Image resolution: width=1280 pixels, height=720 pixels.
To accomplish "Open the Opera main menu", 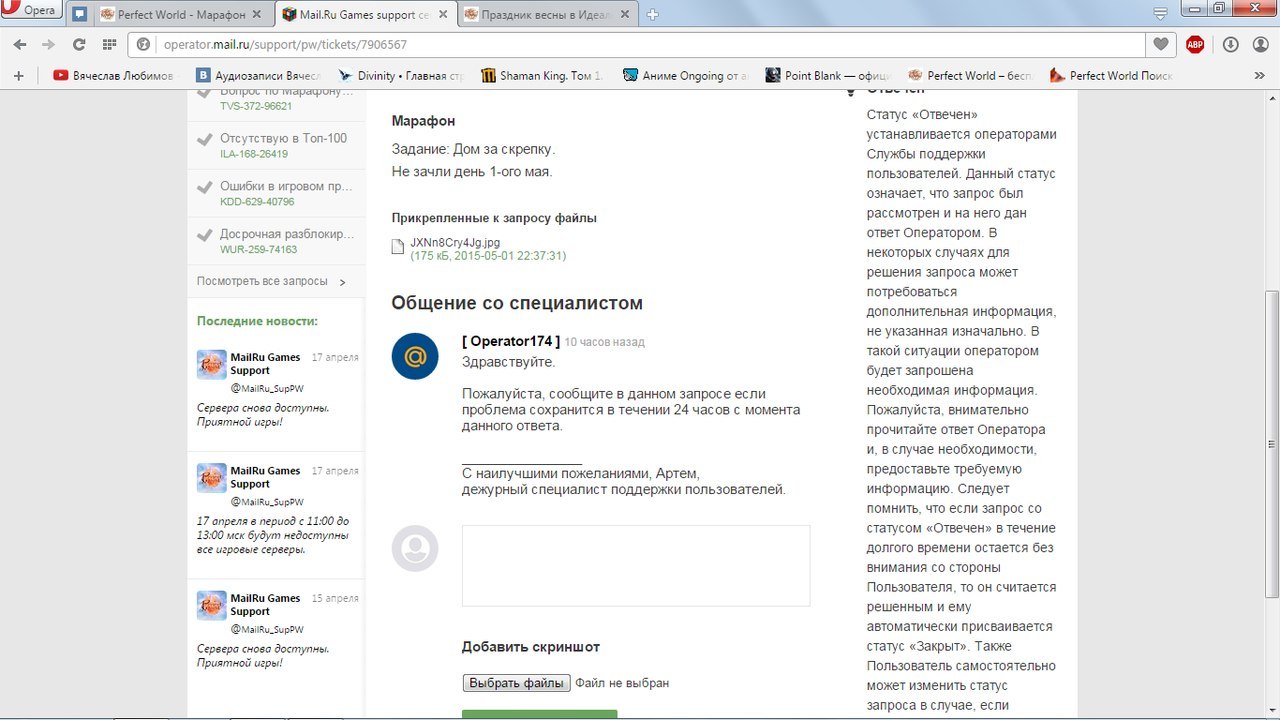I will click(x=30, y=11).
